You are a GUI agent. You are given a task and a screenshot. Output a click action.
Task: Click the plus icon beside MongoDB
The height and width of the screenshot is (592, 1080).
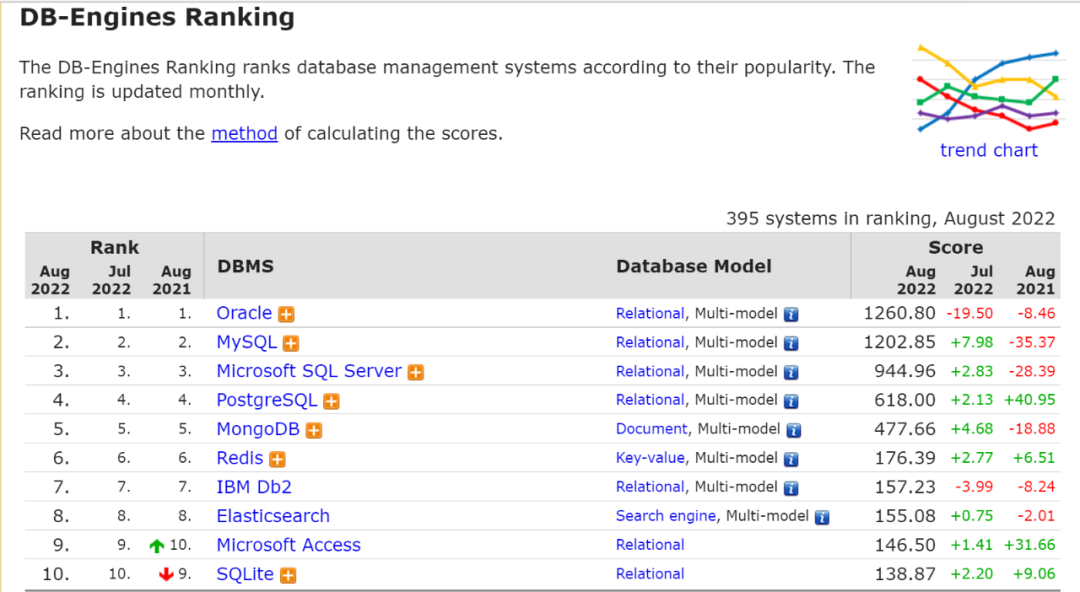[x=314, y=430]
